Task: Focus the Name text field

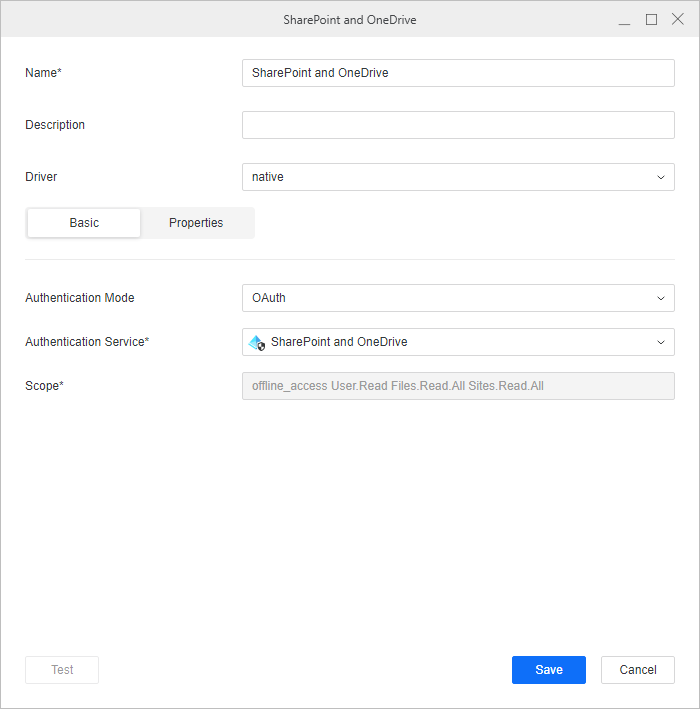Action: (x=458, y=73)
